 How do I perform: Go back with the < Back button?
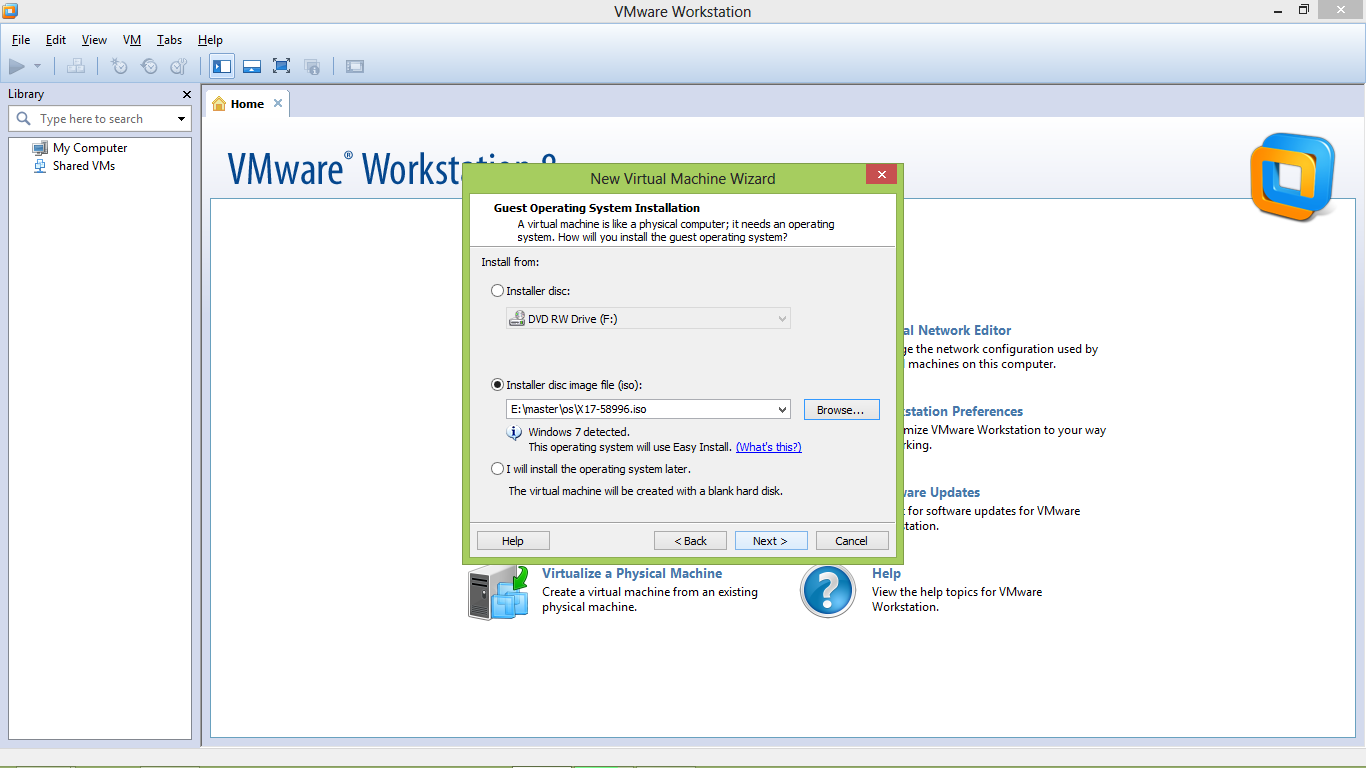[x=690, y=541]
